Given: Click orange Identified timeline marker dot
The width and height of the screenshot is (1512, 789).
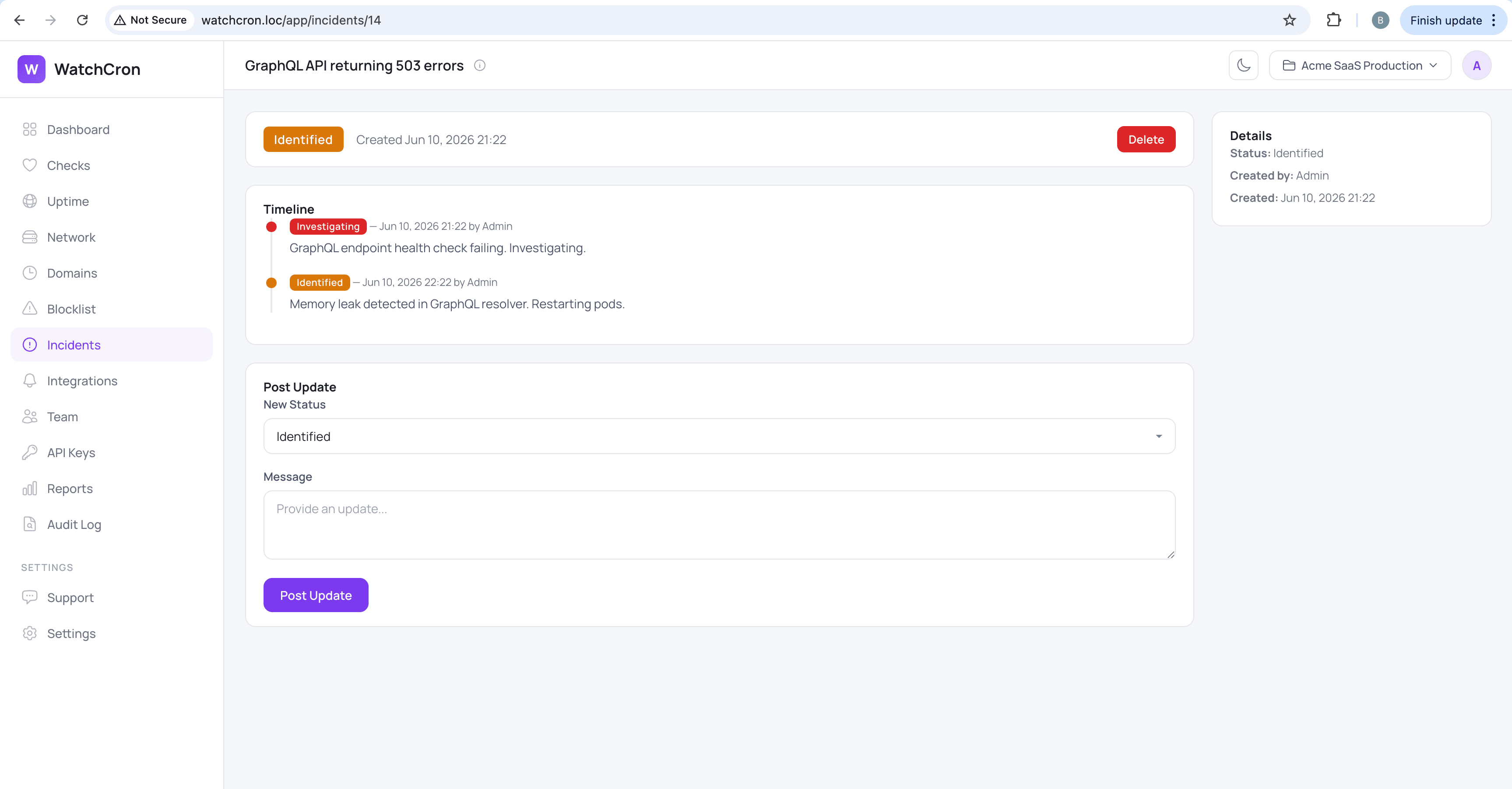Looking at the screenshot, I should pos(271,282).
